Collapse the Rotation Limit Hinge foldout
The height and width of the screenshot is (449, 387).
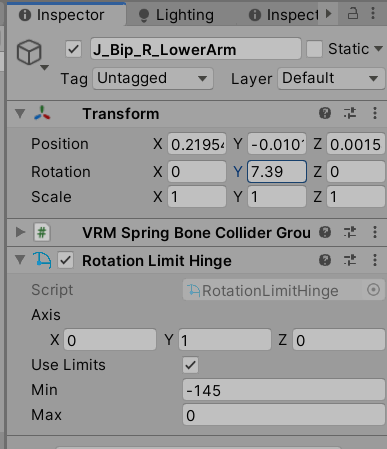[20, 260]
